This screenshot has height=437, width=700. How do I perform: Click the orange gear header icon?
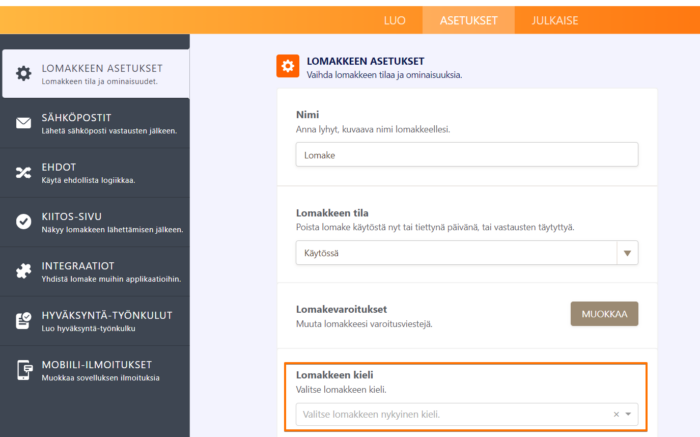[288, 66]
